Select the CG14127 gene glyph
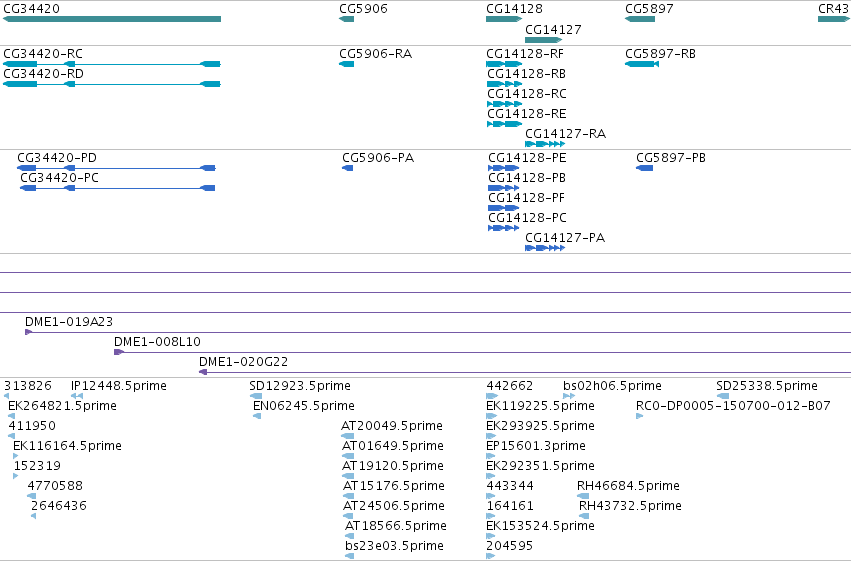Image resolution: width=851 pixels, height=561 pixels. (543, 40)
